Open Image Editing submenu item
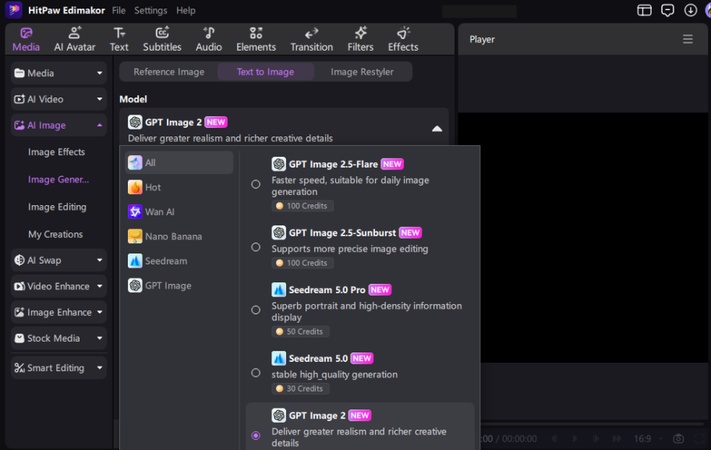The height and width of the screenshot is (450, 711). click(57, 207)
